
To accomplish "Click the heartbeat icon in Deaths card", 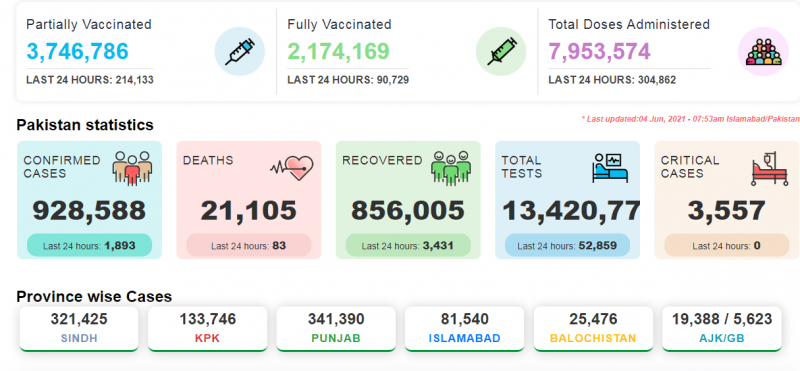I will 291,168.
